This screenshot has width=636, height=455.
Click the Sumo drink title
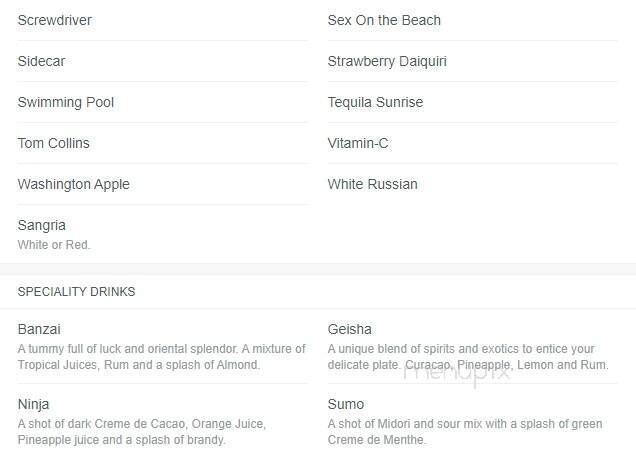click(346, 404)
